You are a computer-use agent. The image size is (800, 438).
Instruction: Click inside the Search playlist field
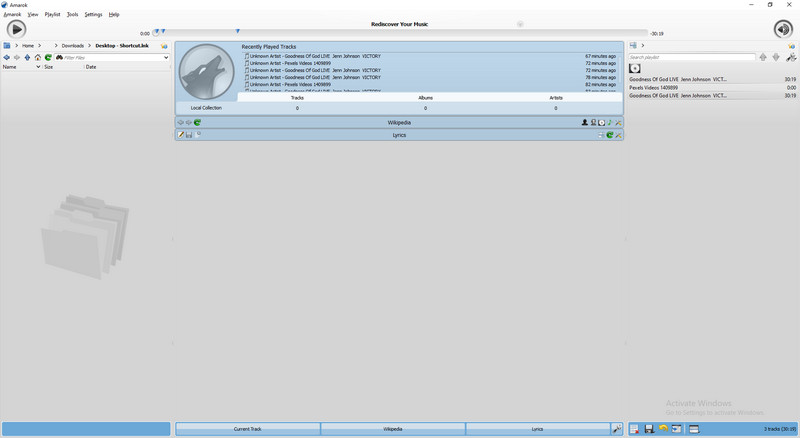pos(692,57)
